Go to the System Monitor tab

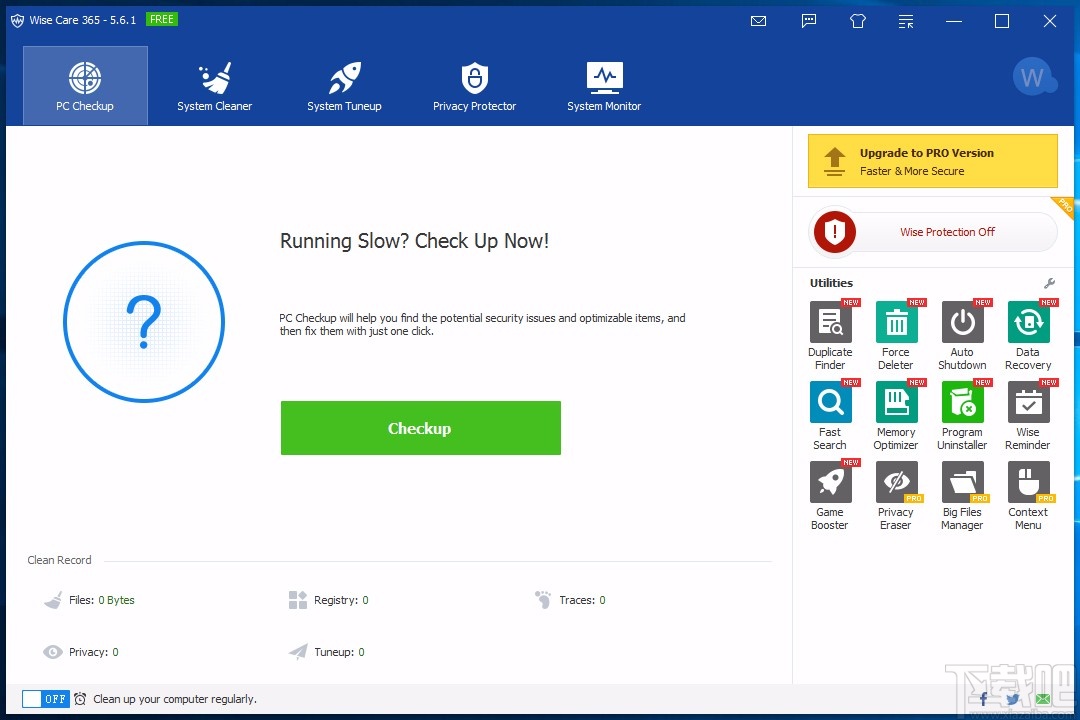pos(604,86)
